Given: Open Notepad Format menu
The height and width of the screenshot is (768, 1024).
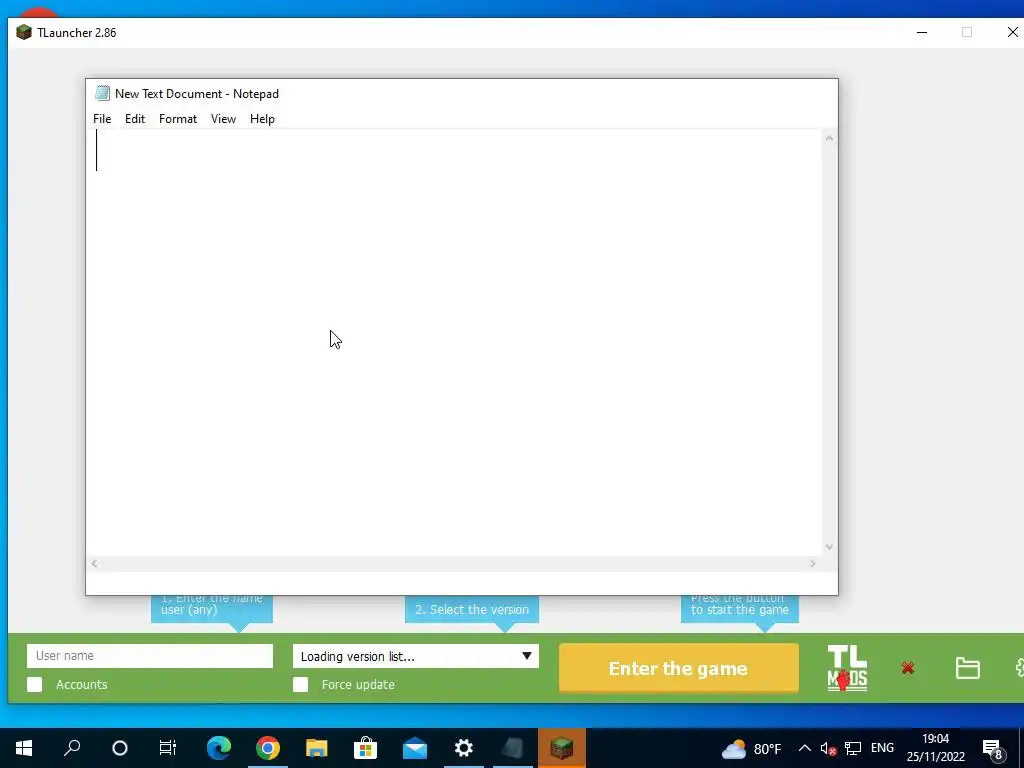Looking at the screenshot, I should (x=178, y=119).
